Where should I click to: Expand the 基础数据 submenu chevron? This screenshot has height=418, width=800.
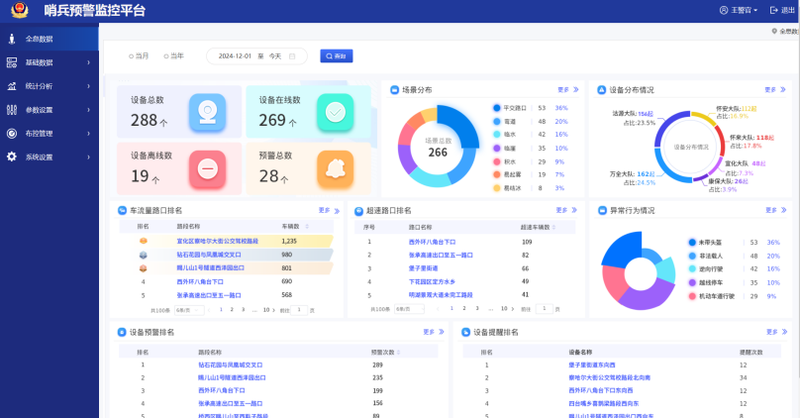point(89,62)
